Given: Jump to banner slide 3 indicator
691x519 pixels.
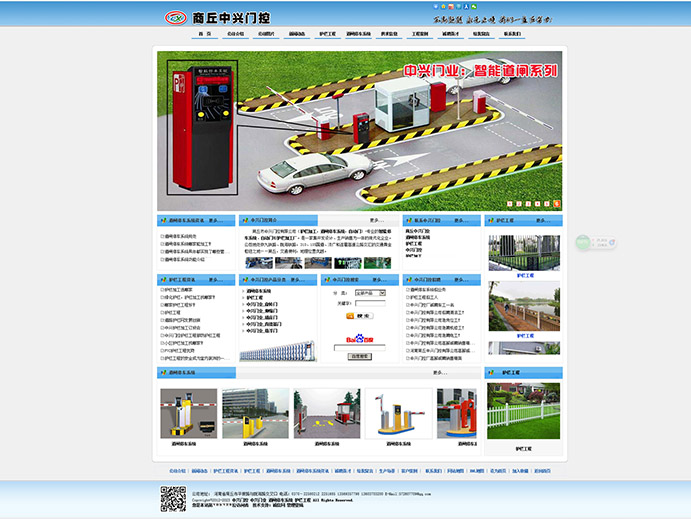Looking at the screenshot, I should 528,204.
